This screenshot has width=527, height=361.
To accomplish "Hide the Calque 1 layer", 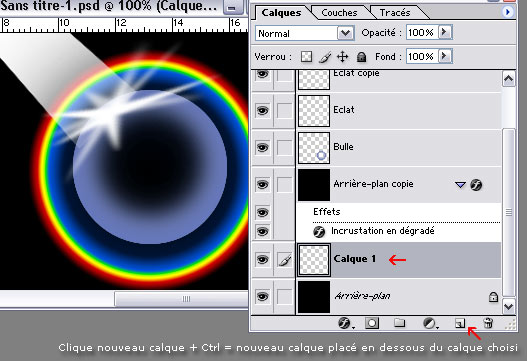I will click(262, 259).
